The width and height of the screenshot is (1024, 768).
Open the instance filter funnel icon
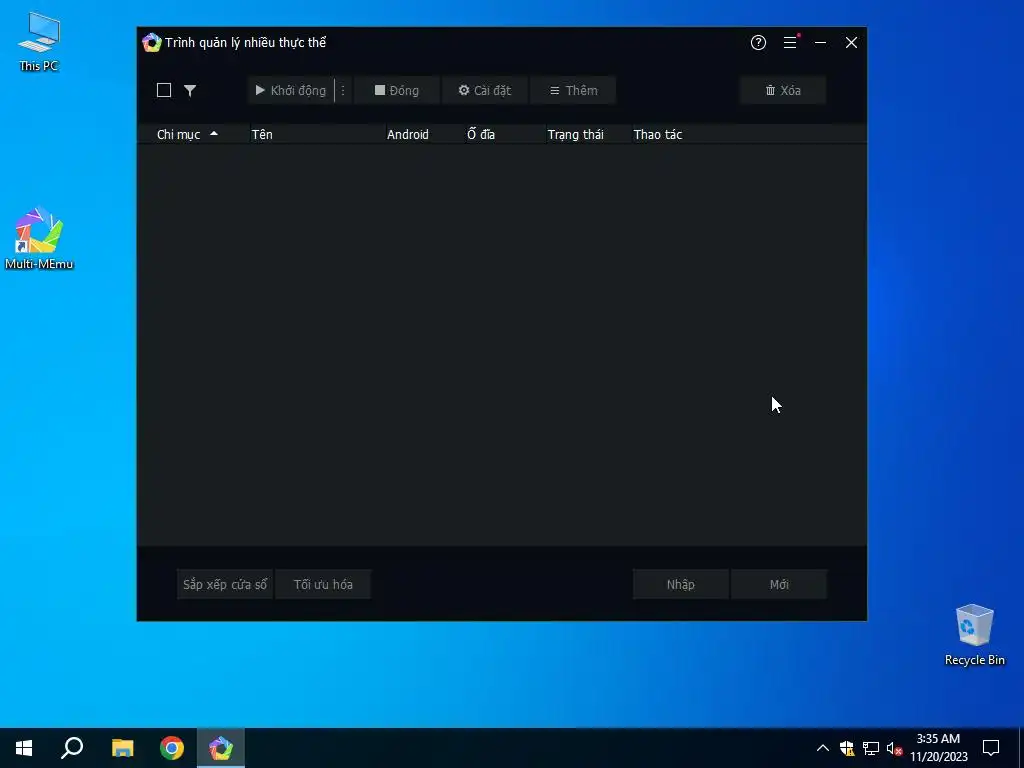click(190, 90)
